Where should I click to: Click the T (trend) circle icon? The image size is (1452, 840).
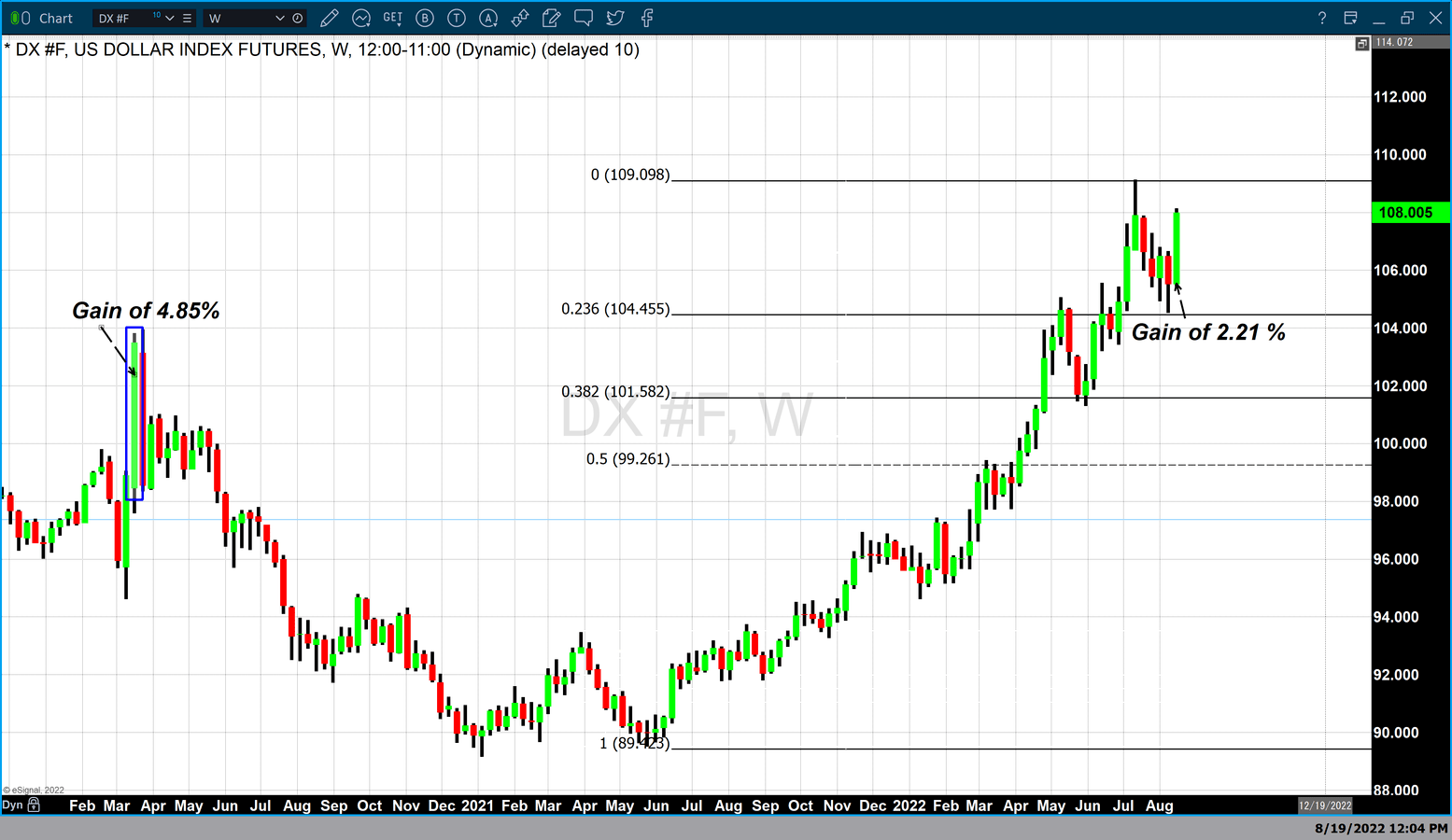457,18
